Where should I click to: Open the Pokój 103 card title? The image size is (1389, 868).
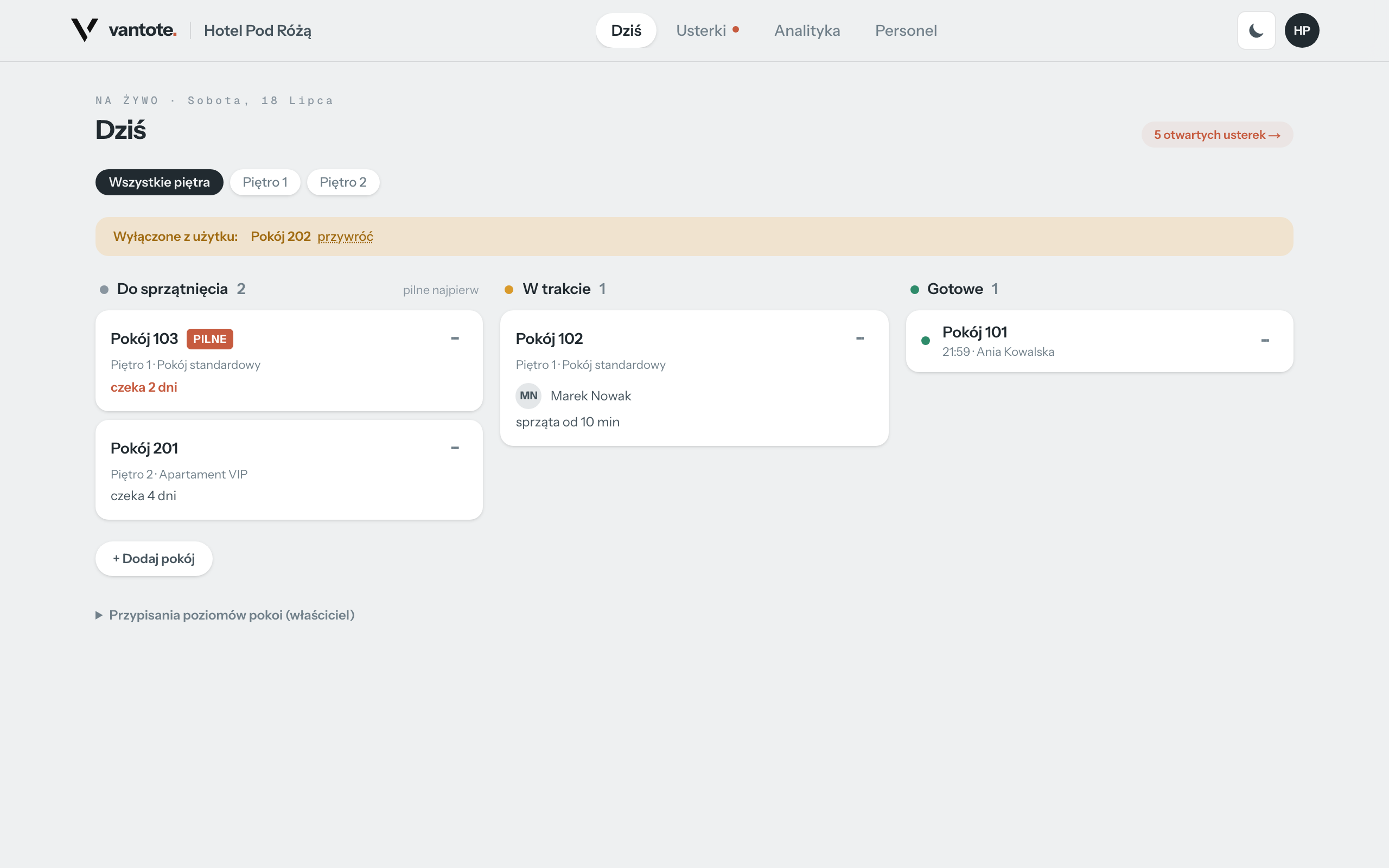pos(144,339)
